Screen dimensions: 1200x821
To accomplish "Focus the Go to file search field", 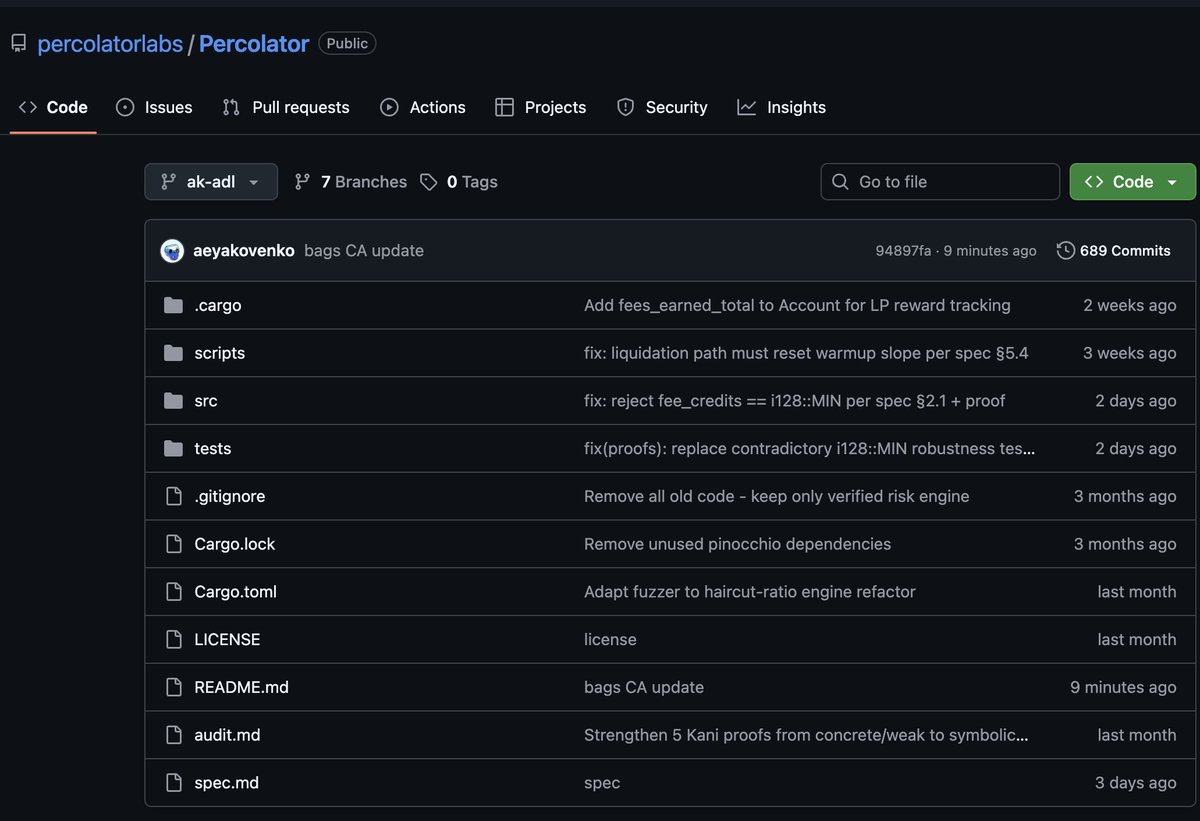I will [x=940, y=182].
